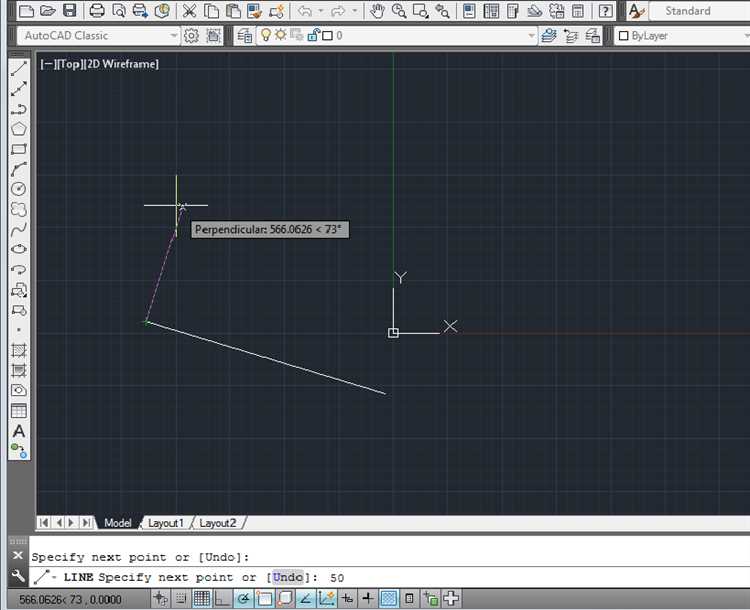The image size is (750, 610).
Task: Select the Rectangle tool
Action: click(19, 149)
